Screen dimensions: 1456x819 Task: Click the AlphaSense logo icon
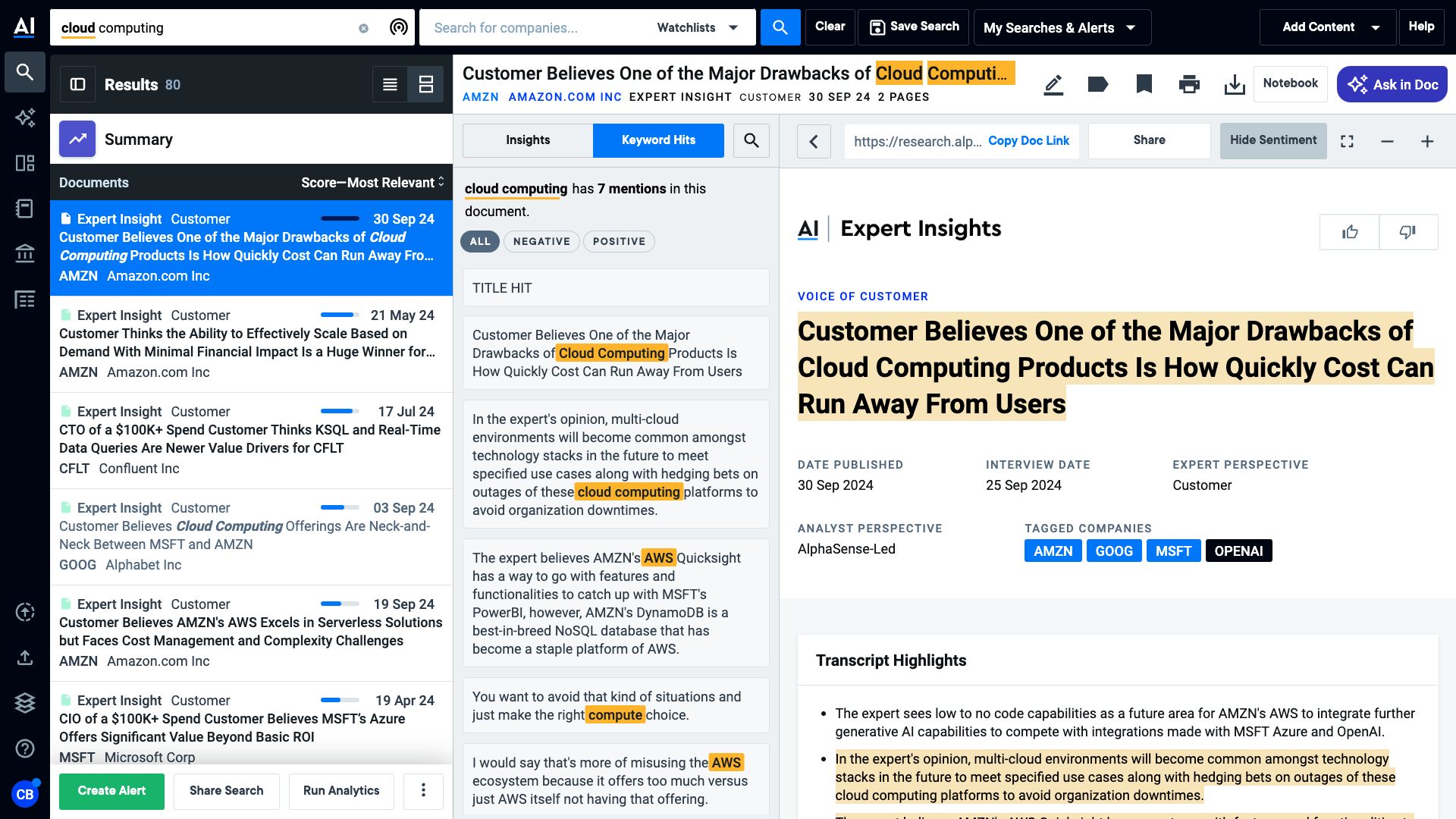[x=24, y=27]
